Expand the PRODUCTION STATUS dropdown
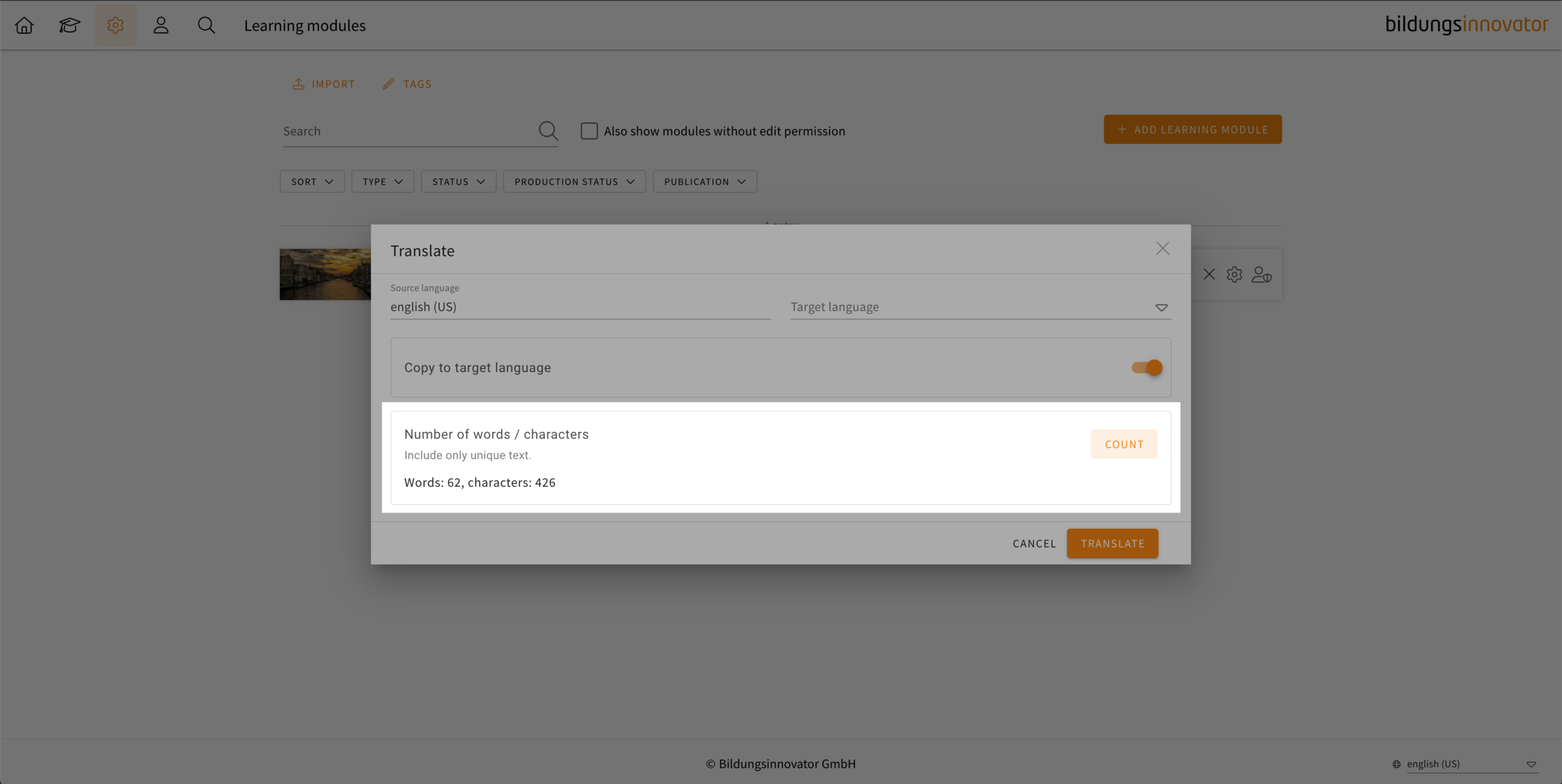This screenshot has height=784, width=1562. [x=574, y=182]
